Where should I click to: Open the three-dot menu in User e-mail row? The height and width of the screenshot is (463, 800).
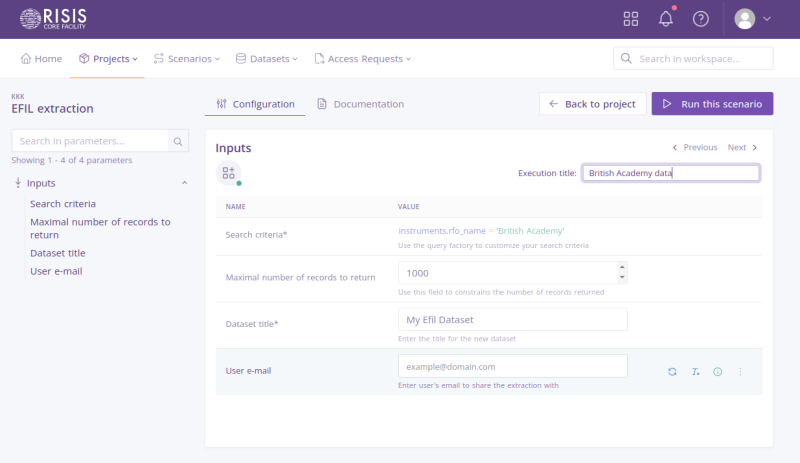[740, 372]
